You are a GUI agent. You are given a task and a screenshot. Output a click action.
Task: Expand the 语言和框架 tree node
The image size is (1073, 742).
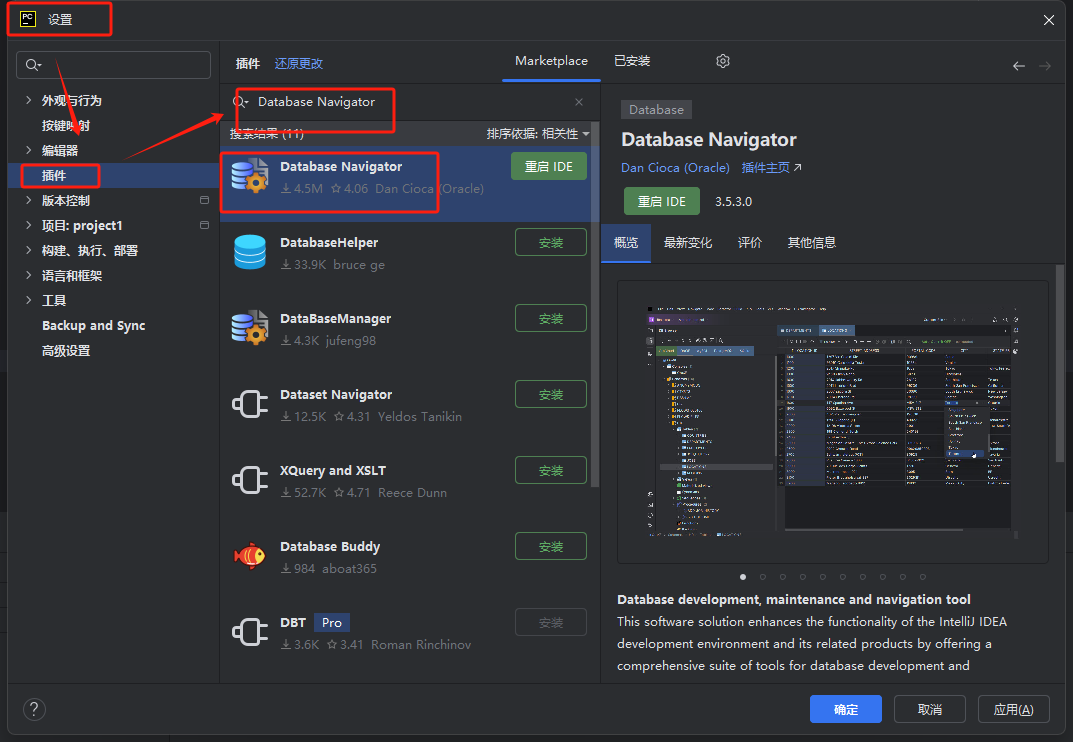pyautogui.click(x=28, y=275)
